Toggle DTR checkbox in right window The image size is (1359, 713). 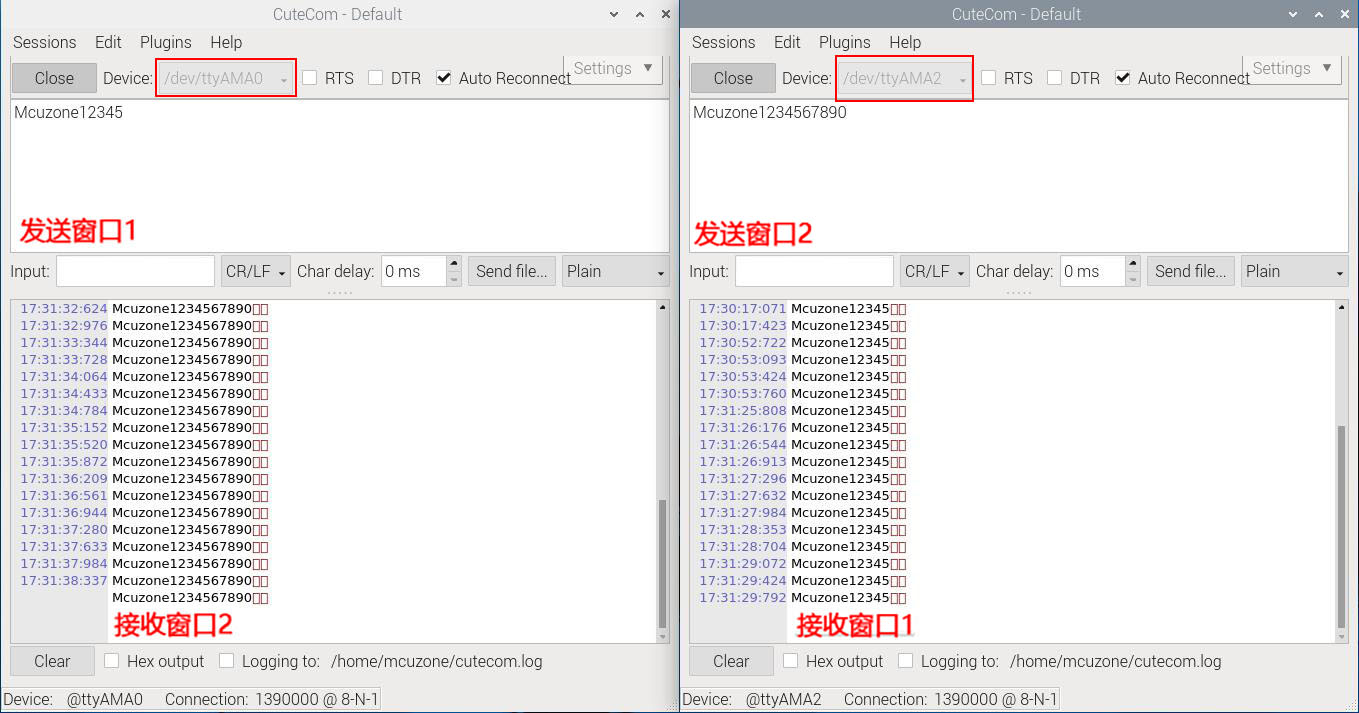tap(1055, 78)
